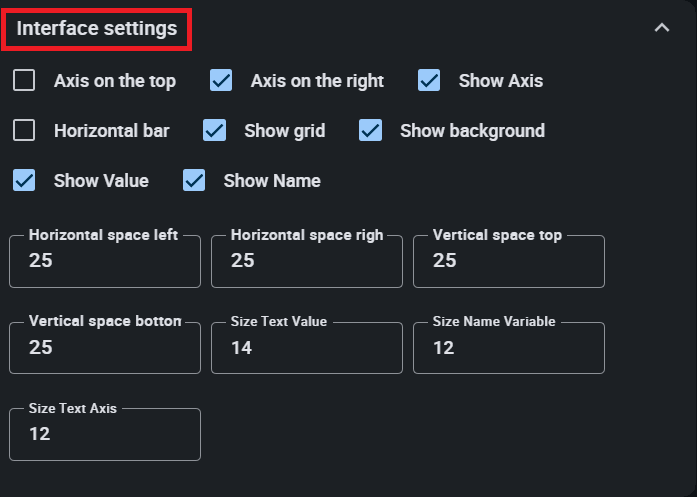Disable the Show Axis checkbox
The width and height of the screenshot is (697, 497).
point(429,81)
